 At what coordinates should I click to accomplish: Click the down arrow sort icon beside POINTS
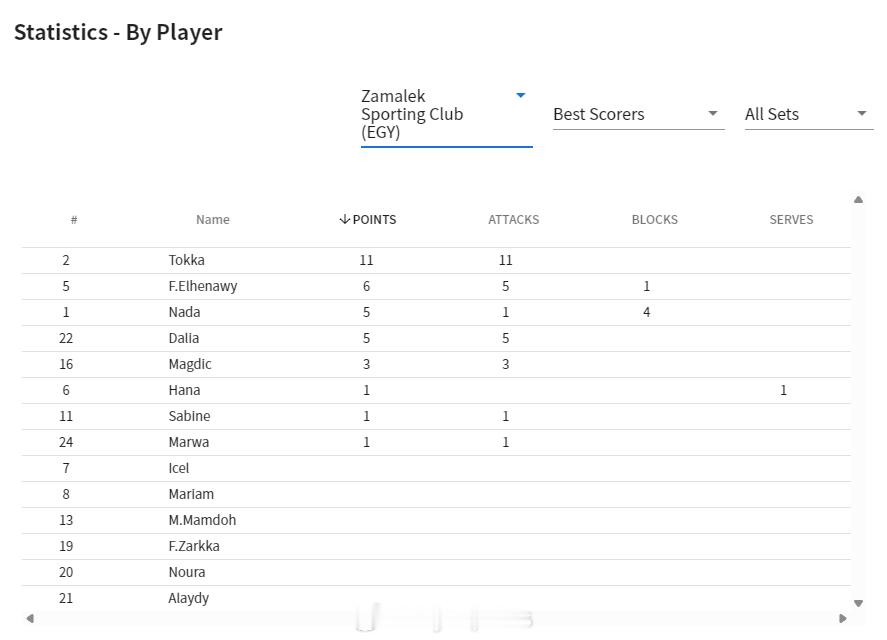click(x=345, y=220)
